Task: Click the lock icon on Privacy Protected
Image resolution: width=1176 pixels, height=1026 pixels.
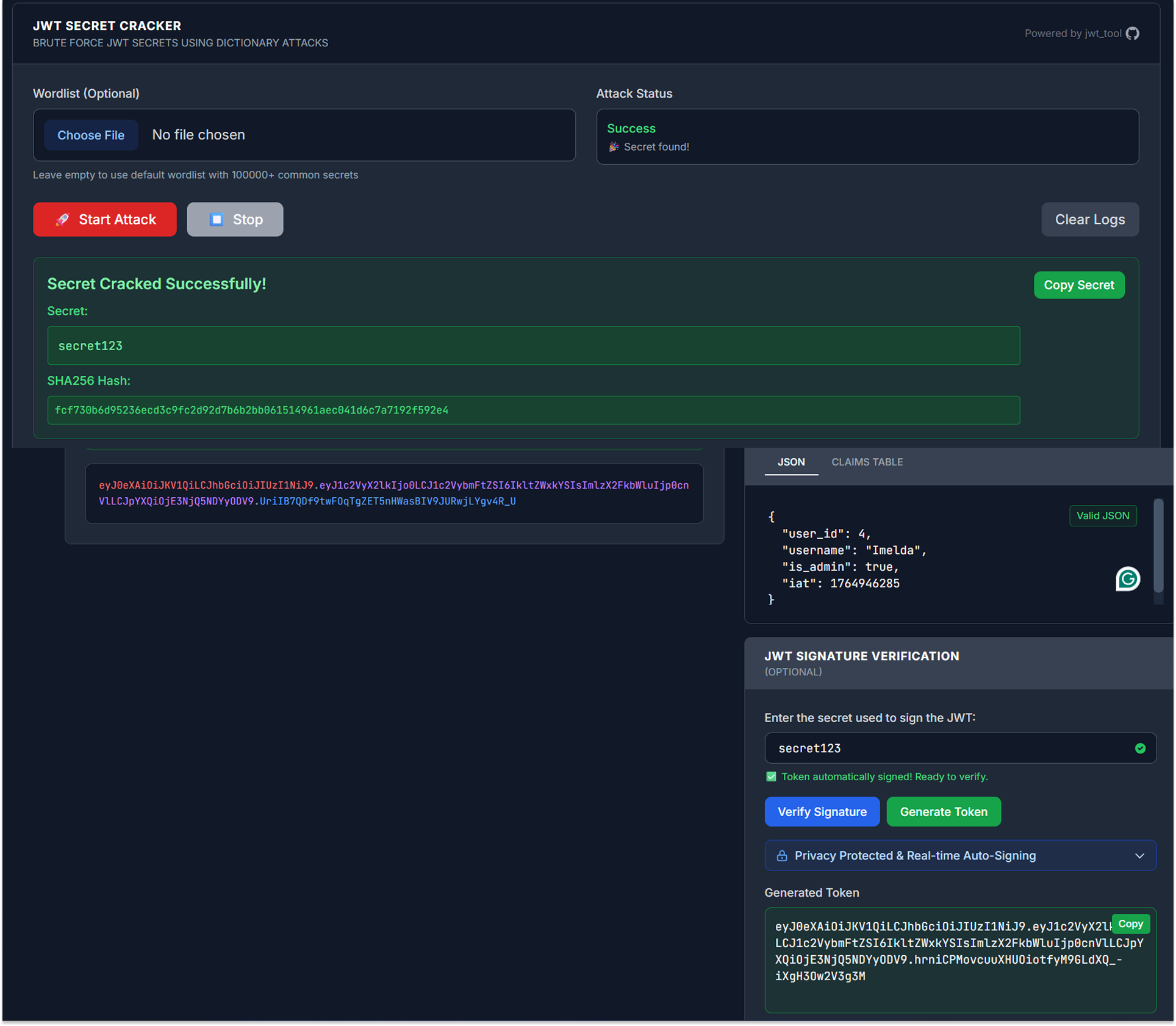Action: pos(781,856)
